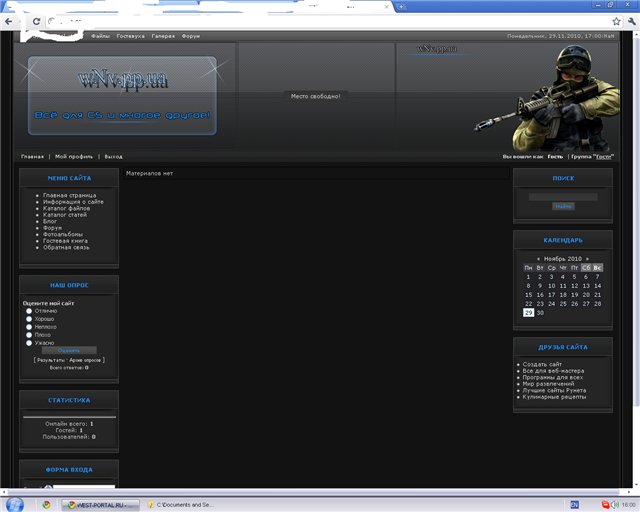Select the 'Ужасно' poll option

pos(29,343)
